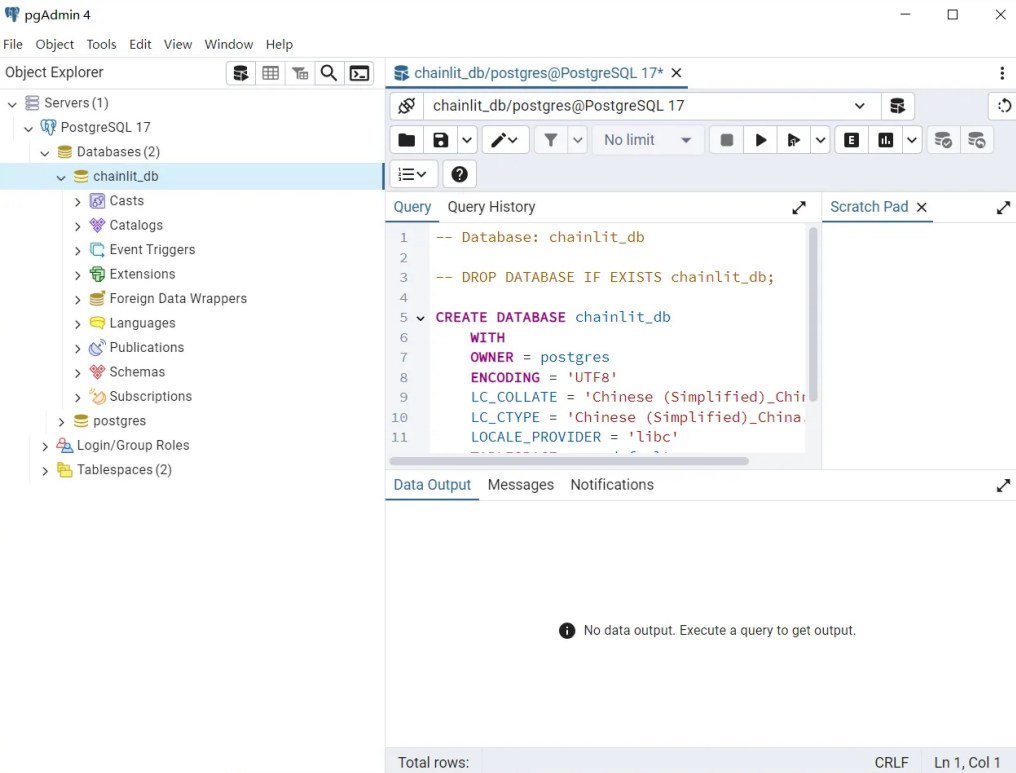
Task: Select Extensions in the tree
Action: point(143,274)
